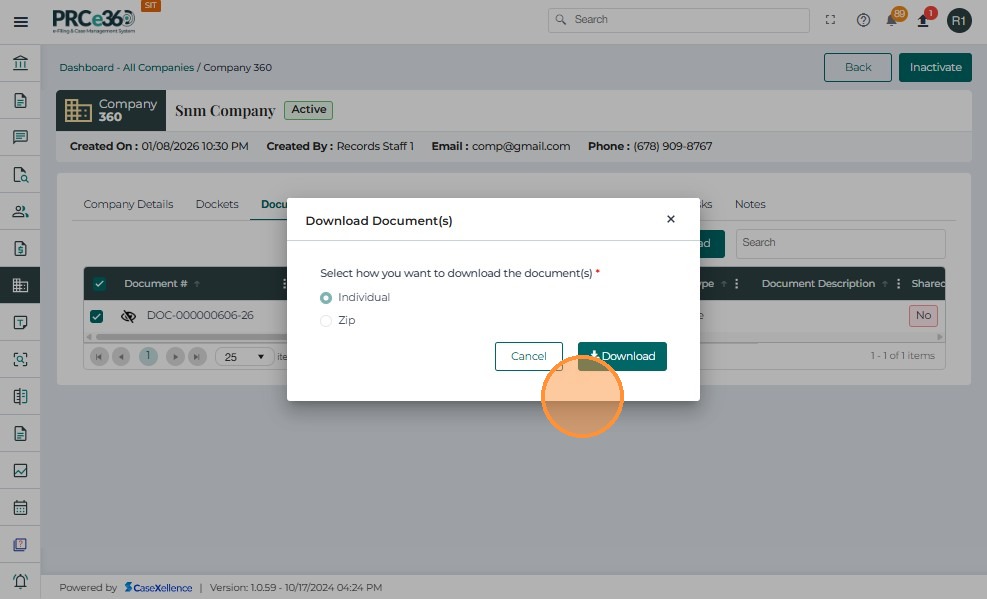987x599 pixels.
Task: Open the companies building sidebar icon
Action: [x=20, y=285]
